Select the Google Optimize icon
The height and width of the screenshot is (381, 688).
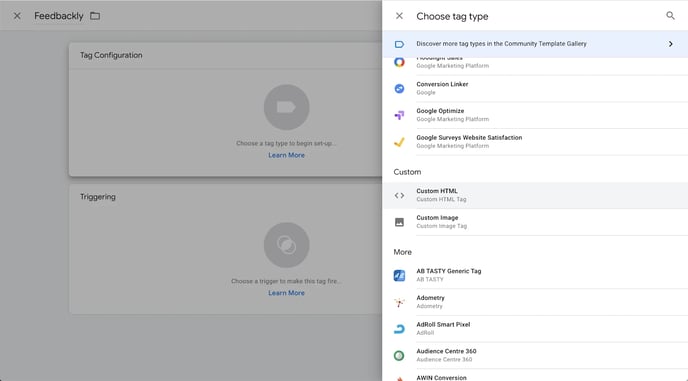tap(399, 115)
